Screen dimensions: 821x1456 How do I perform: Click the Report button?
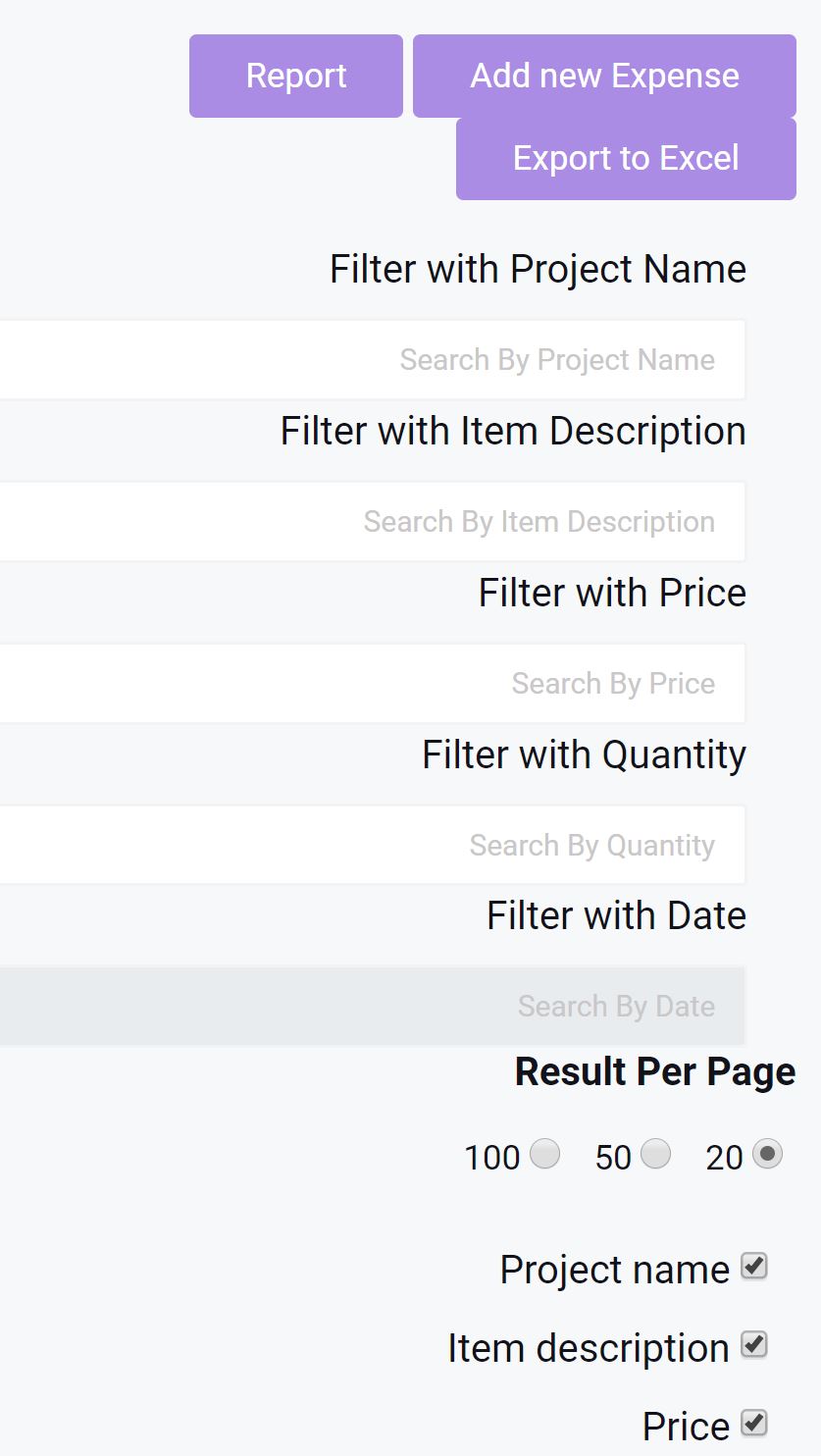(x=295, y=76)
